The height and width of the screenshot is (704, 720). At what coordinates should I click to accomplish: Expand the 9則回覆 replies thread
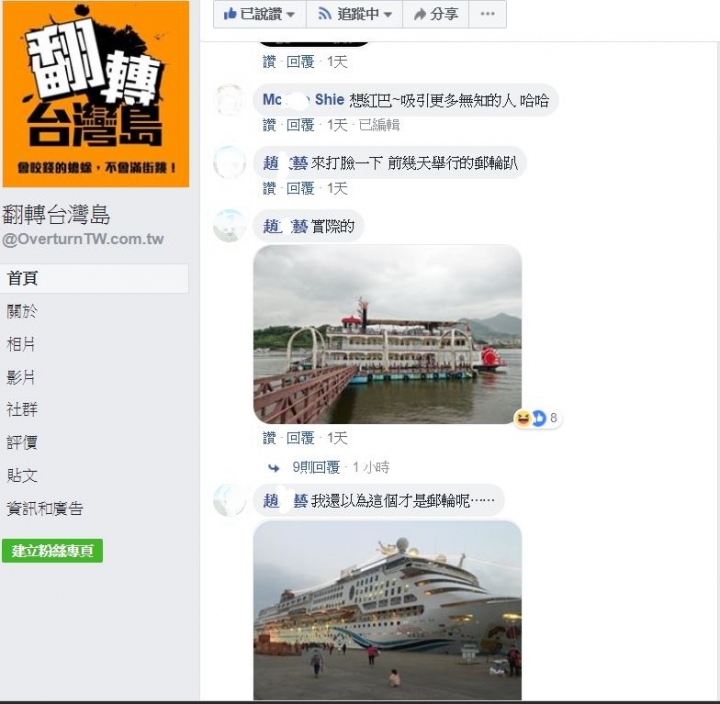(316, 467)
